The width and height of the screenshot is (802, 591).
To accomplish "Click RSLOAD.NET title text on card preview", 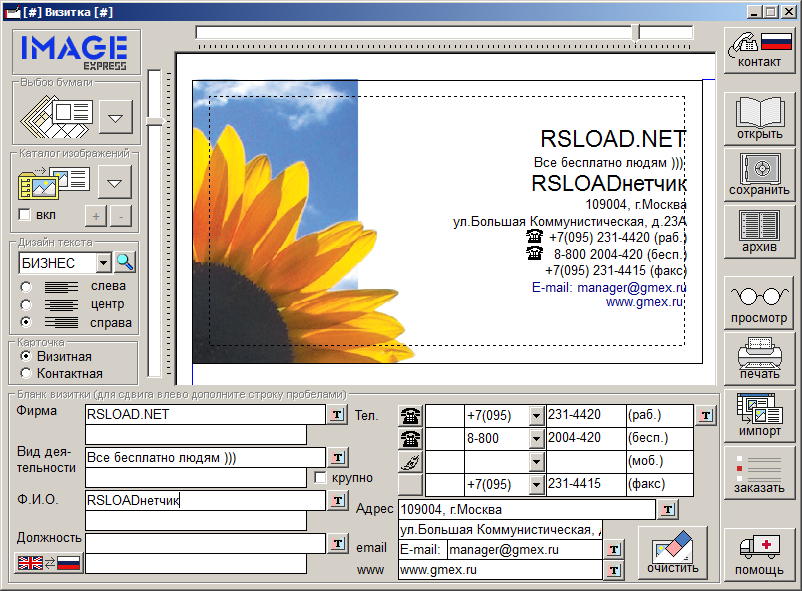I will [613, 139].
